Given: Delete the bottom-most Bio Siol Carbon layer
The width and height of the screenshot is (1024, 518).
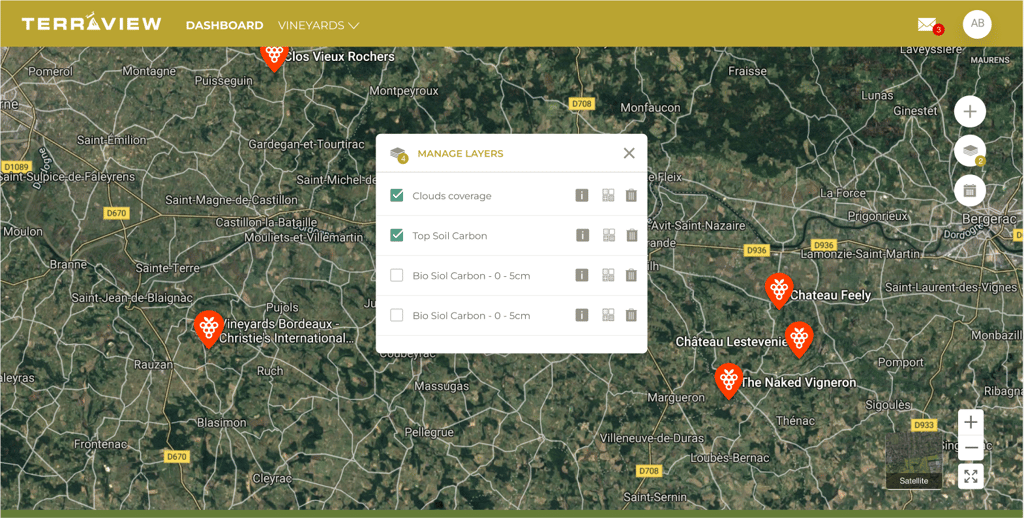Looking at the screenshot, I should 631,315.
